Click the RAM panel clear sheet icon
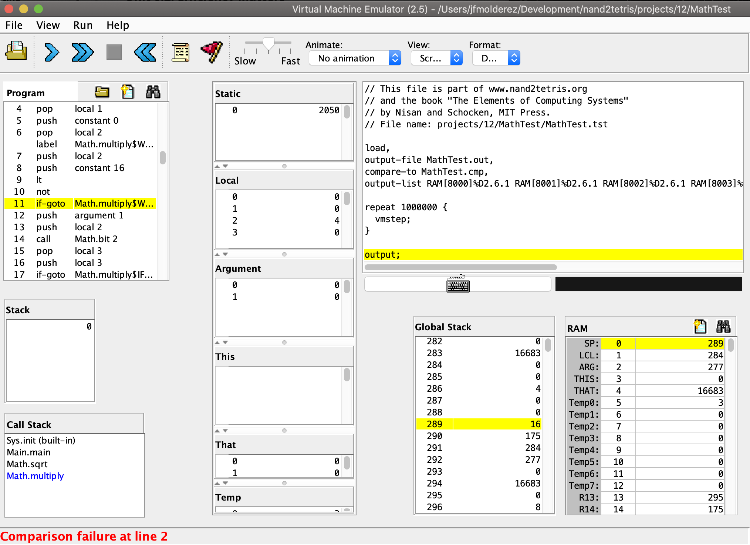This screenshot has height=545, width=750. 701,326
